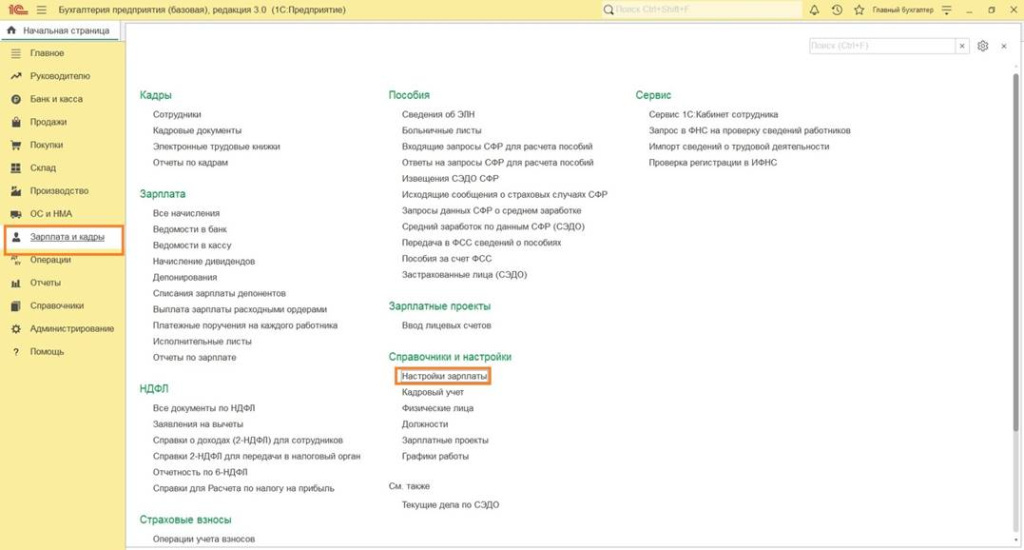Viewport: 1024px width, 550px height.
Task: Open the Банк и касса section
Action: click(x=56, y=99)
